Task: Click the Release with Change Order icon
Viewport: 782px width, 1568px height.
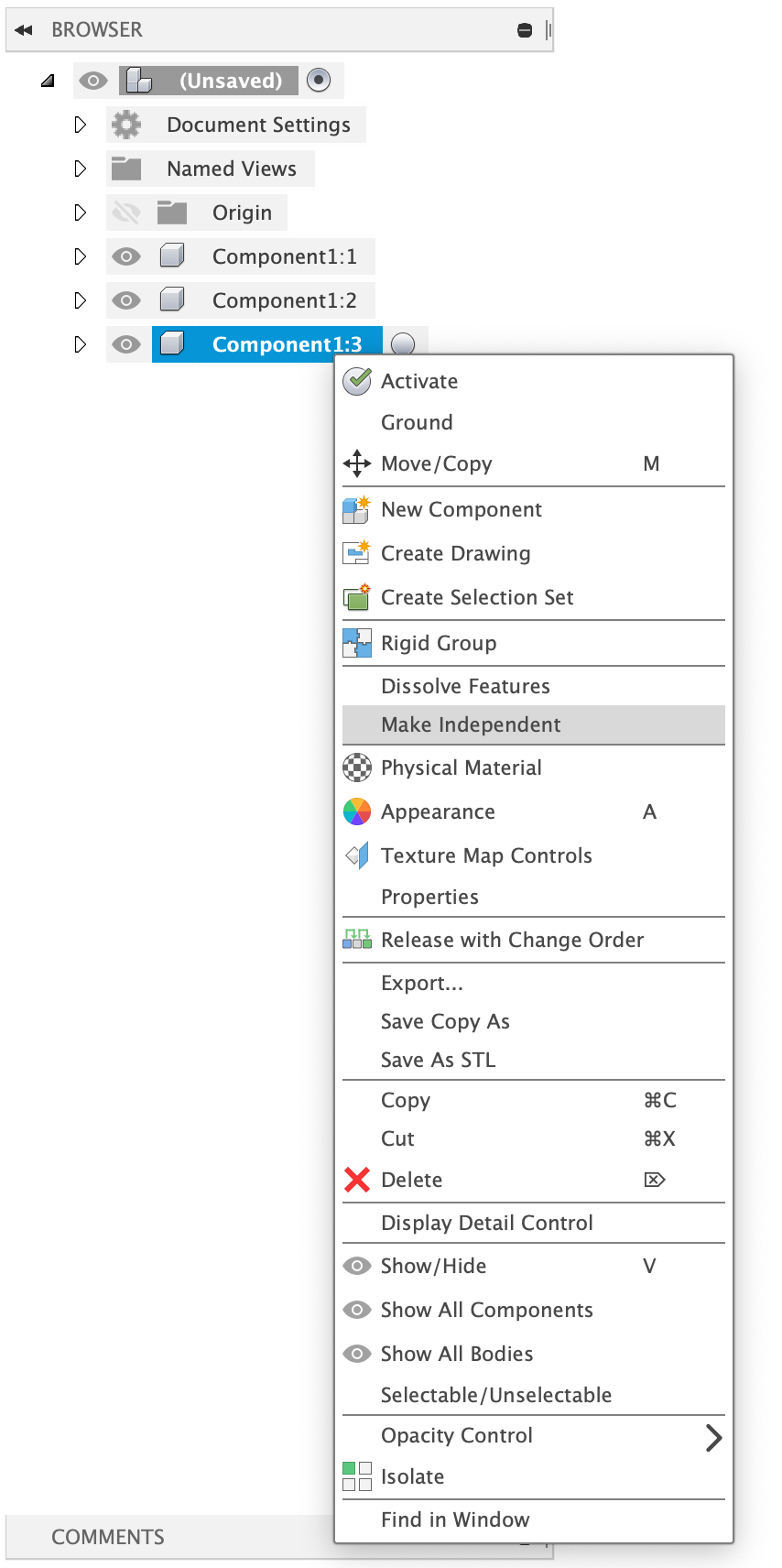Action: 357,940
